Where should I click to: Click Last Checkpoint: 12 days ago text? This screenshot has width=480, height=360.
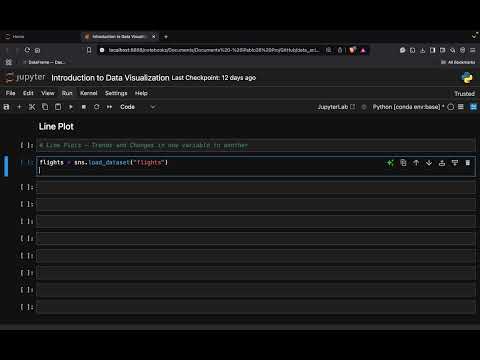tap(214, 78)
